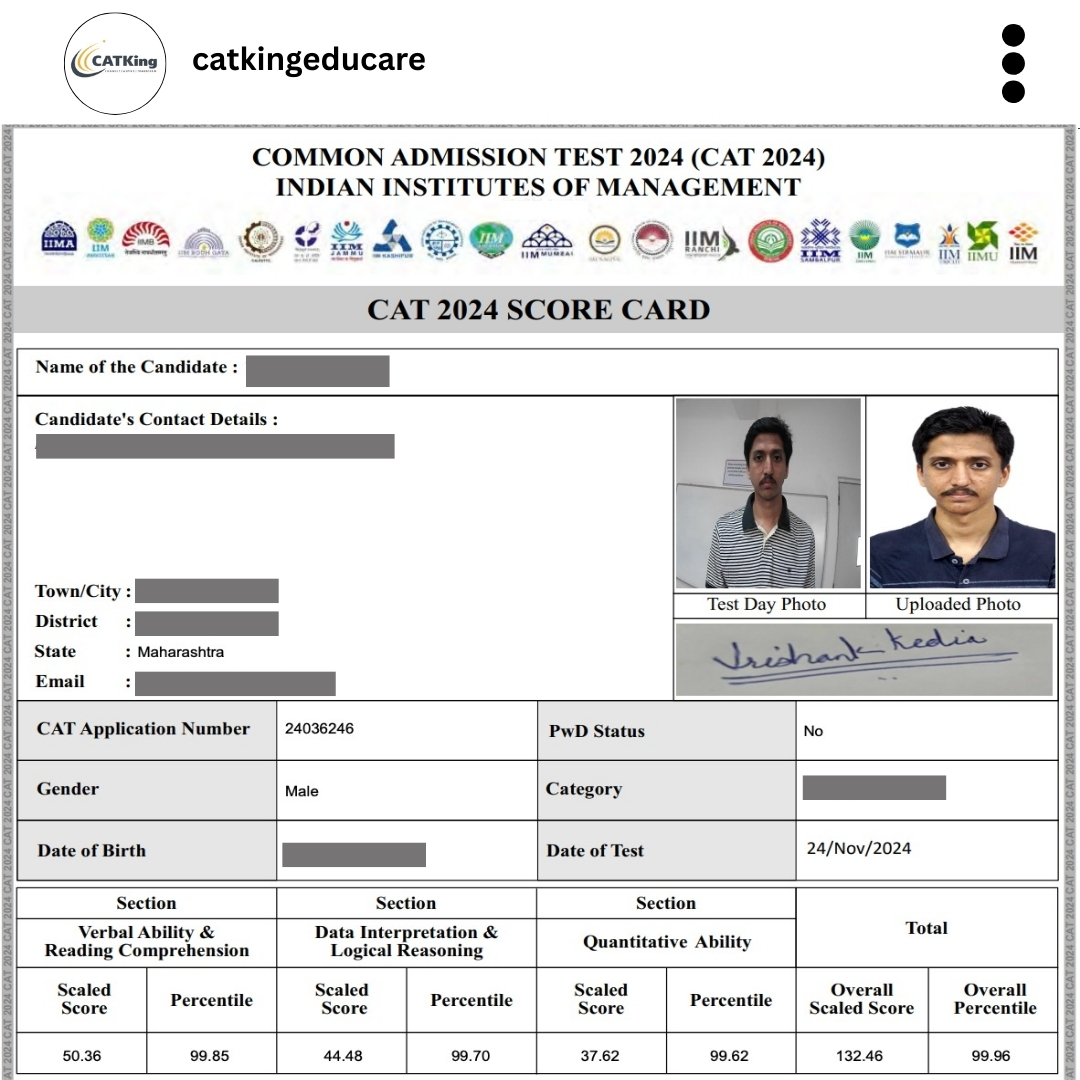Click the Gender value Male

tap(302, 791)
